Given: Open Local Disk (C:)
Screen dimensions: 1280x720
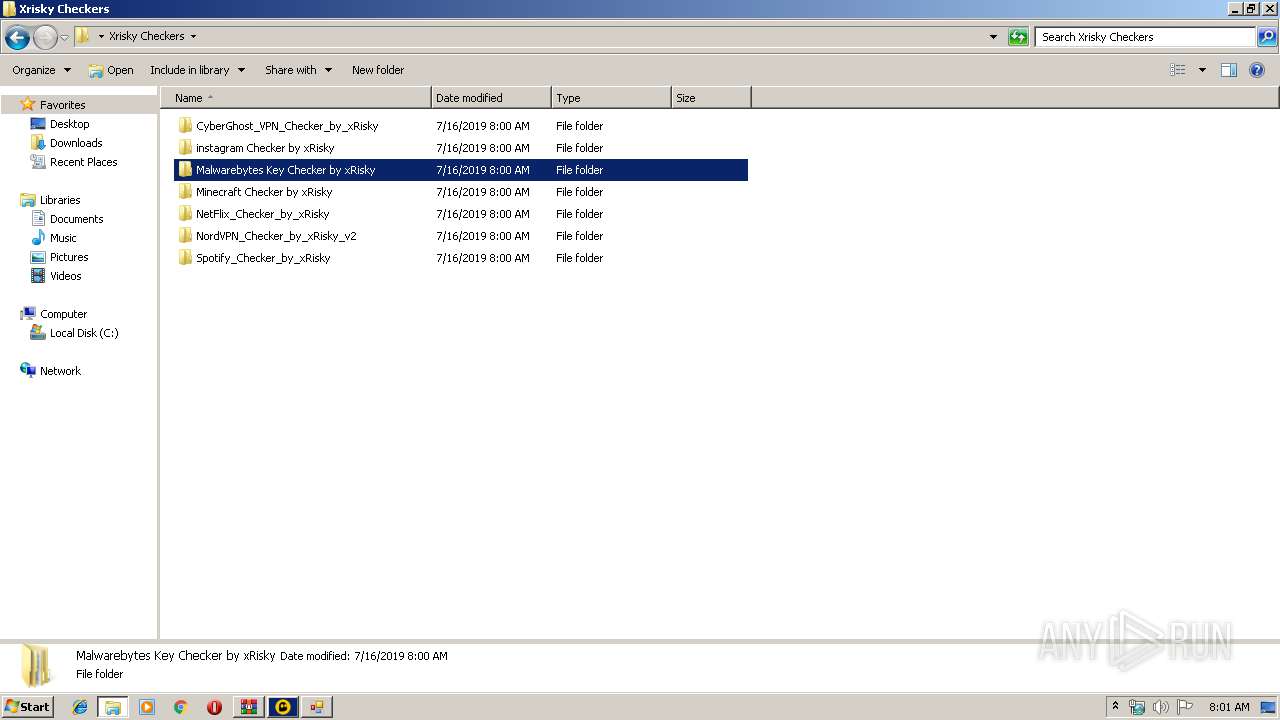Looking at the screenshot, I should [x=84, y=333].
